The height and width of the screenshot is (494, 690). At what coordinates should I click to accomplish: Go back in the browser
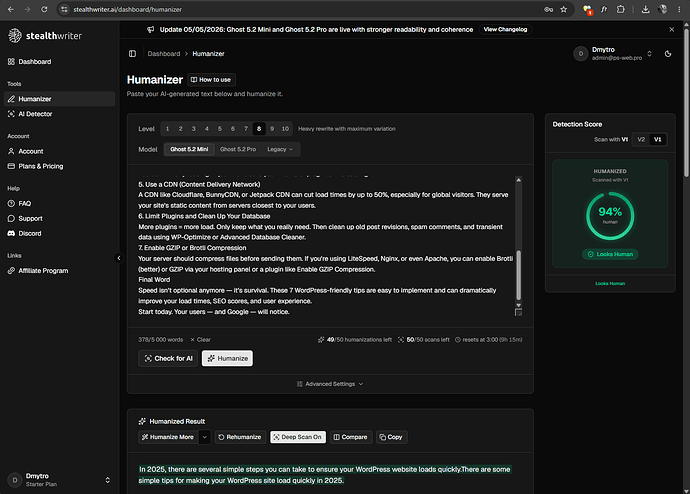[11, 9]
